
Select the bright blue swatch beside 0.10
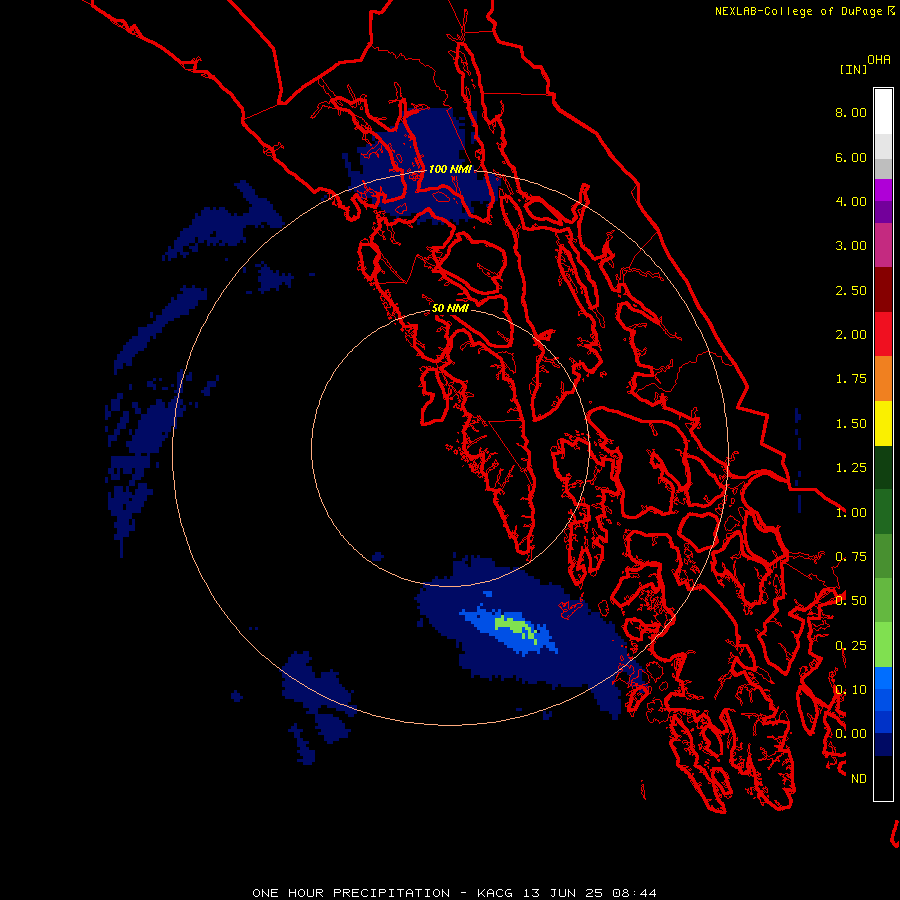883,678
